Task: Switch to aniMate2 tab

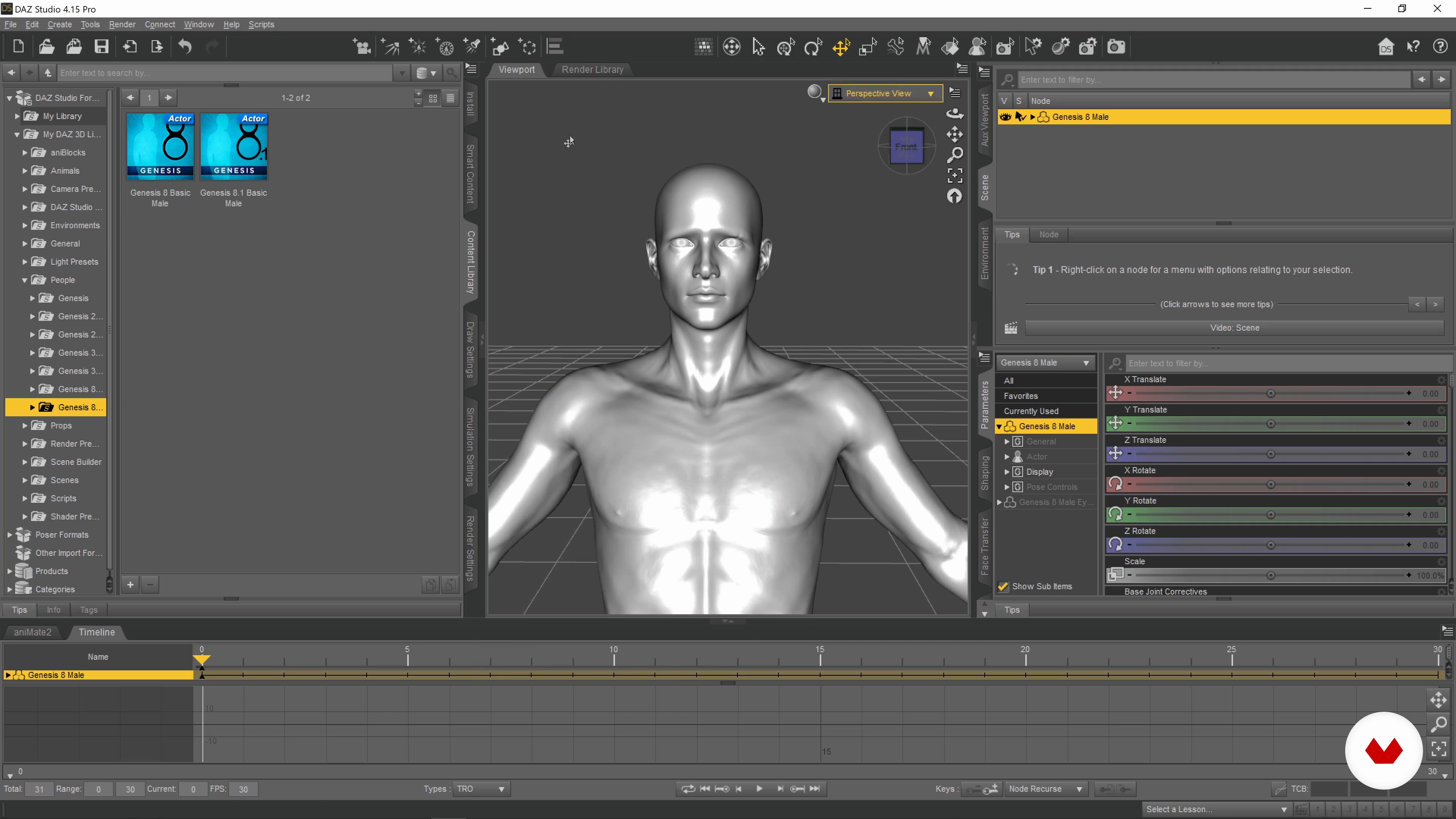Action: [32, 632]
